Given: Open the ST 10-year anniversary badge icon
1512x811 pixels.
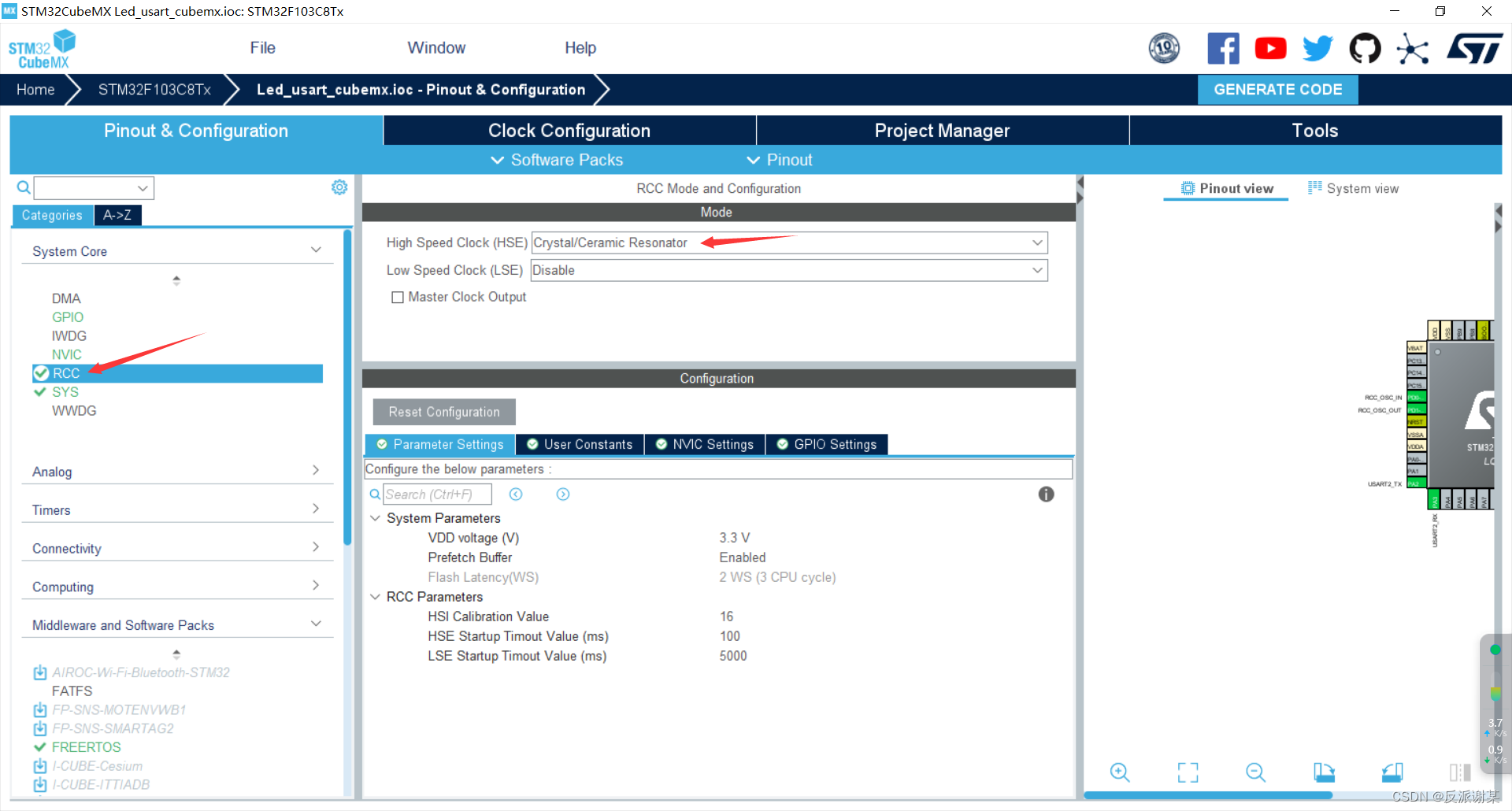Looking at the screenshot, I should pos(1164,49).
